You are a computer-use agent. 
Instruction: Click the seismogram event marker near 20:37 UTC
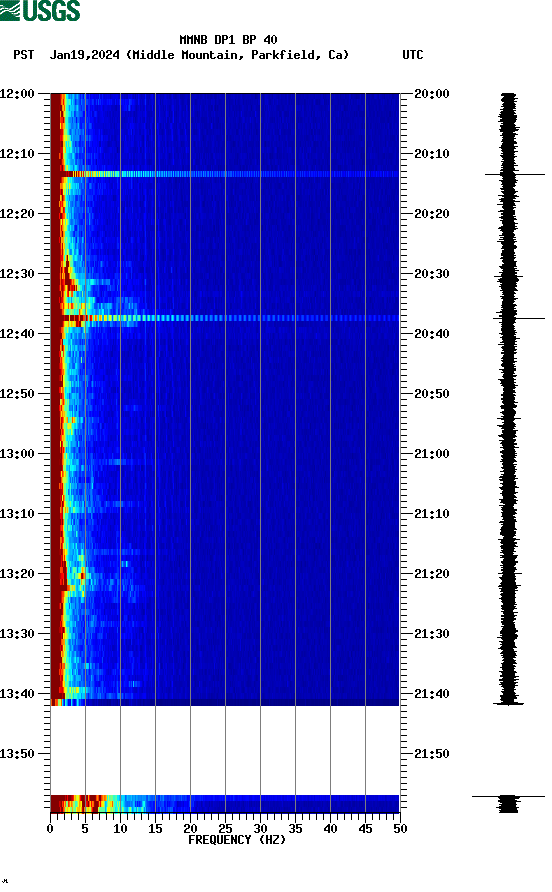tap(518, 319)
